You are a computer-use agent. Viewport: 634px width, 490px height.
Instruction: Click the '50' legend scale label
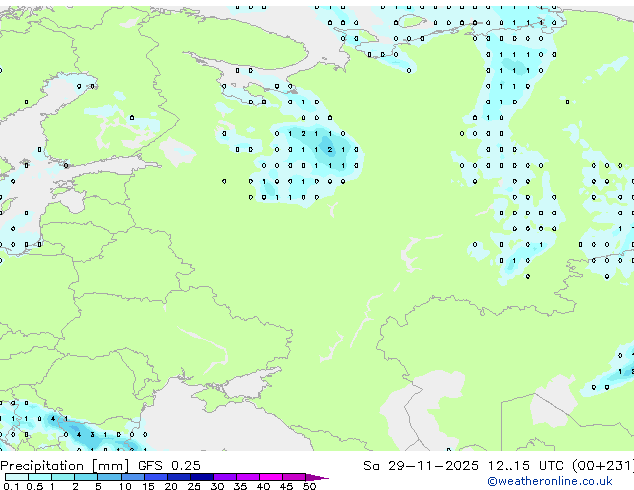(309, 486)
